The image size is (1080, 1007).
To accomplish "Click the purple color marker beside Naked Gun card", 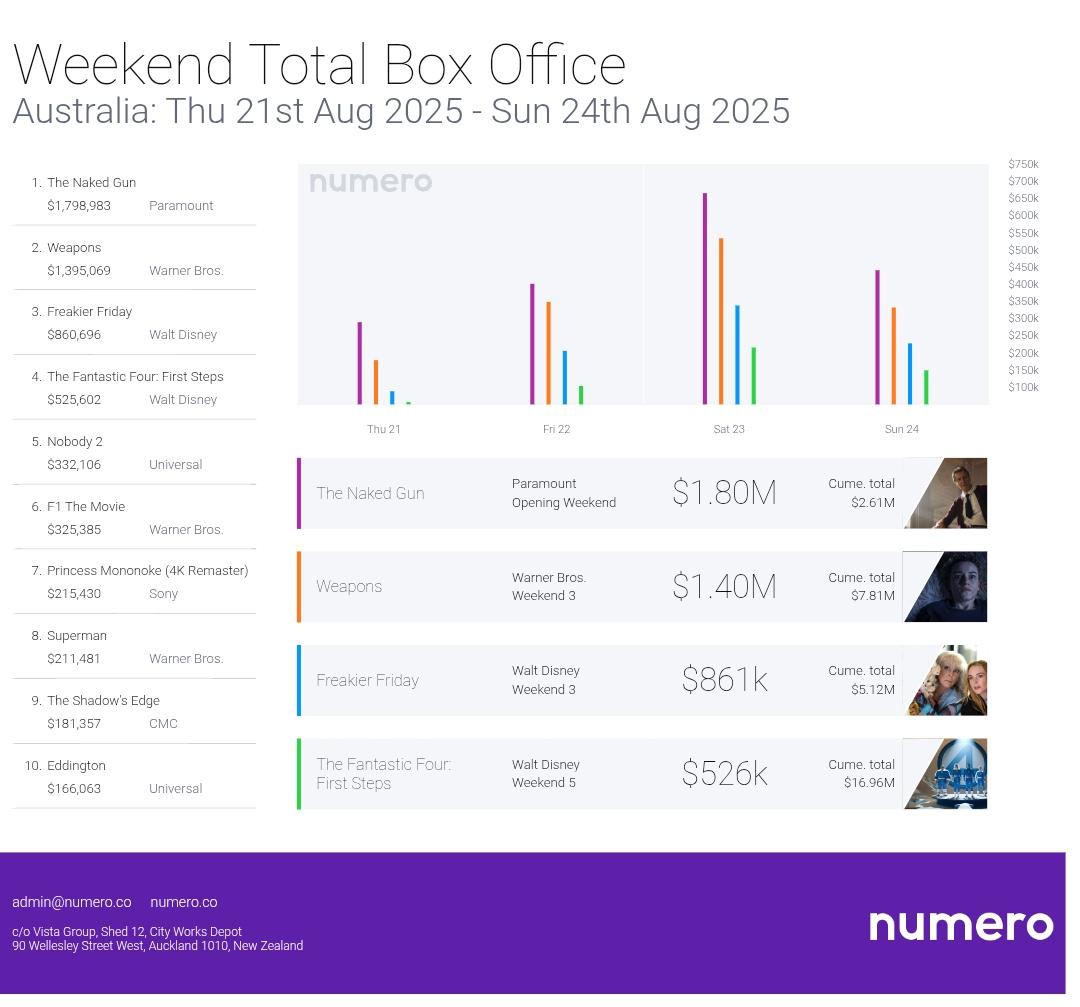I will [299, 493].
